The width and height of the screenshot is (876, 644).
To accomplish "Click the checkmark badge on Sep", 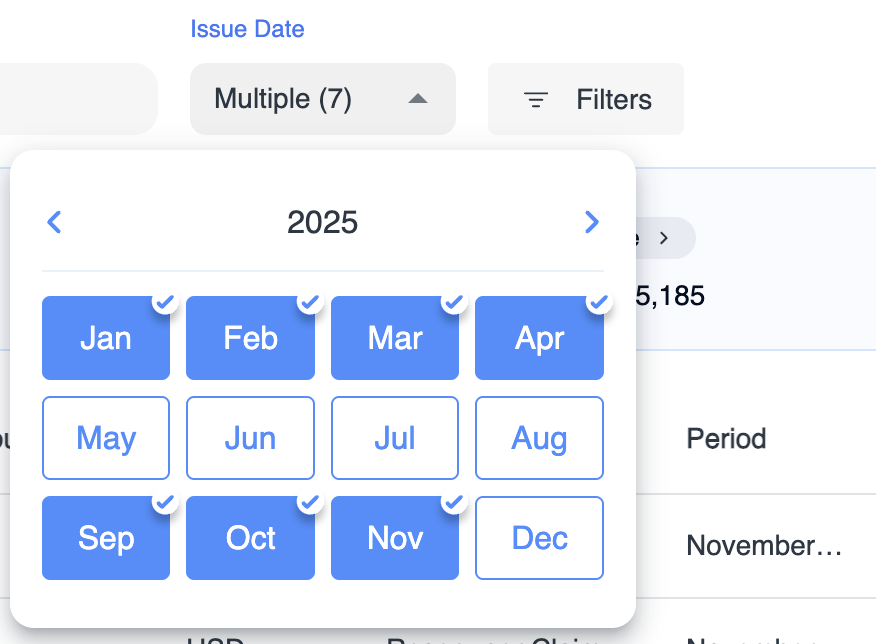I will coord(164,501).
